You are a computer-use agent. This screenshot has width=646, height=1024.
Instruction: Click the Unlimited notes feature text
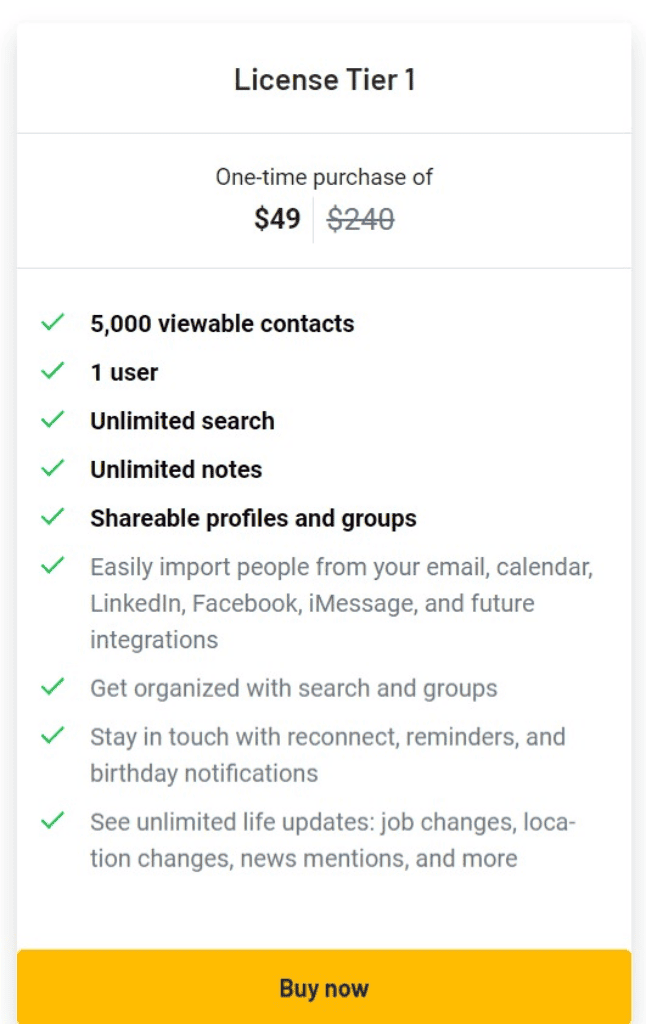176,469
